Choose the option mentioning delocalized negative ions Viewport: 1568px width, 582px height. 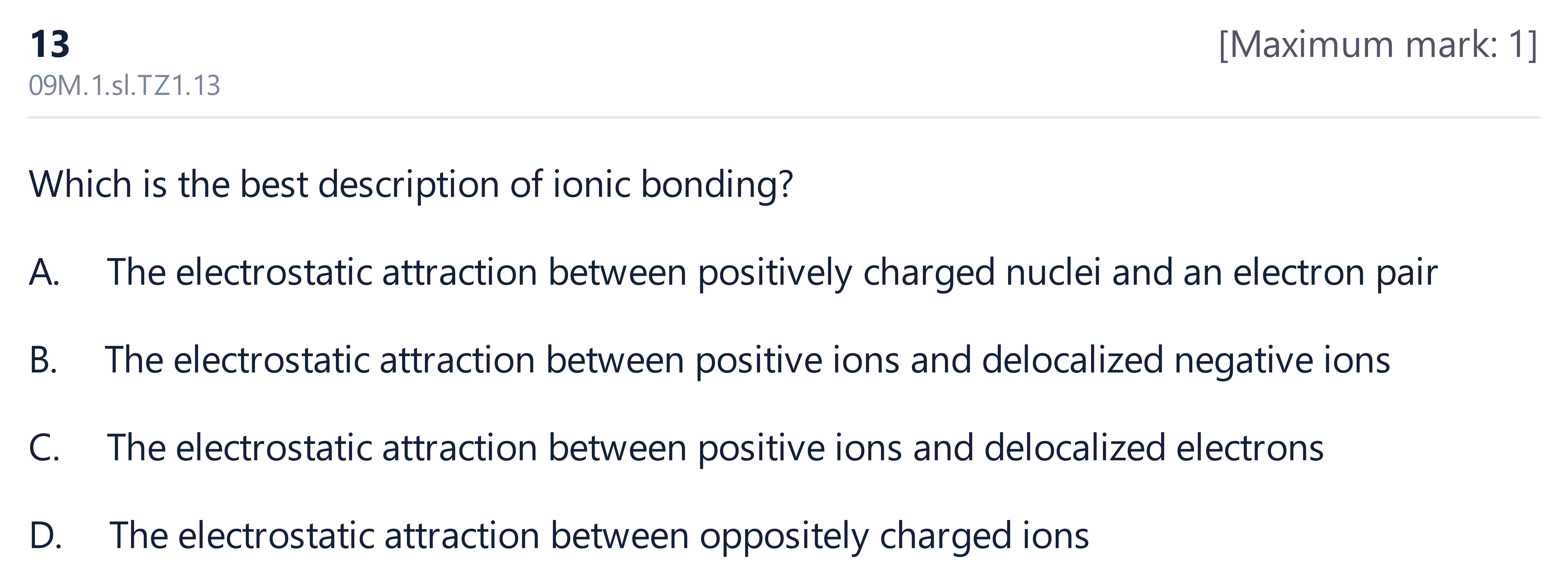[x=748, y=360]
